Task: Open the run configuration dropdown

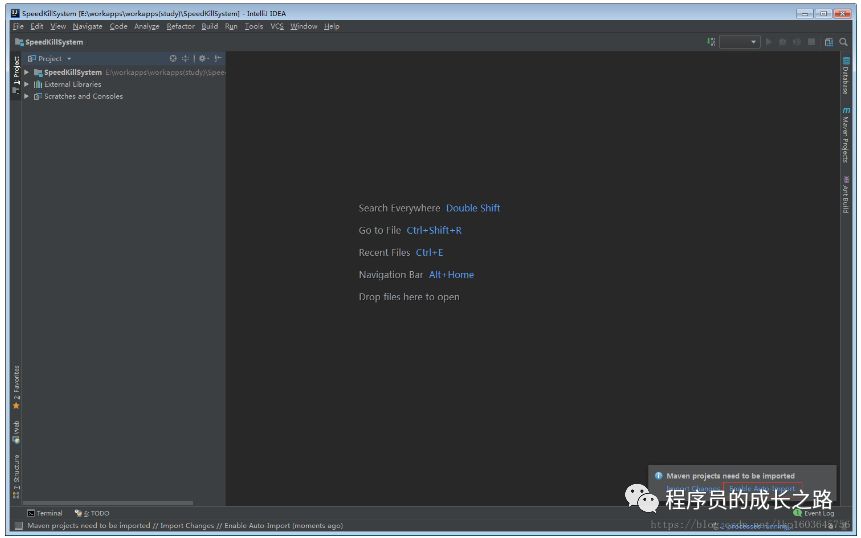Action: click(x=740, y=42)
